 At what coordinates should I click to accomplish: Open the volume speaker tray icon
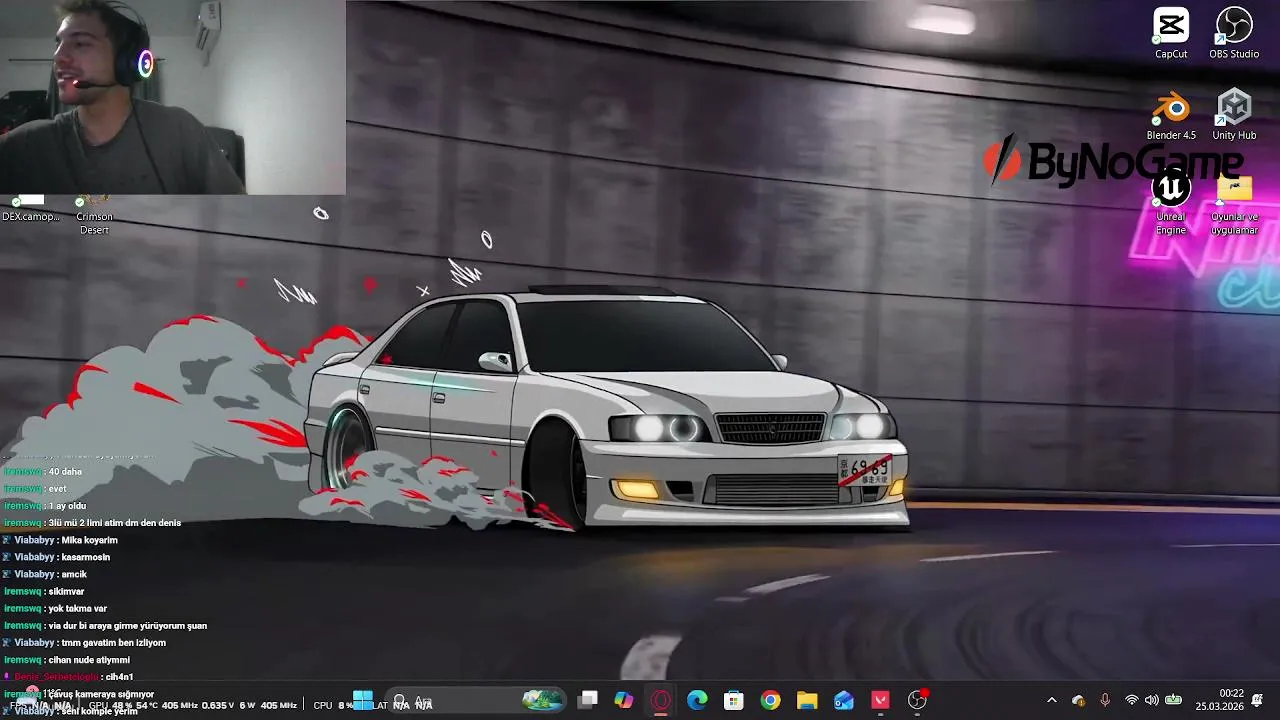coord(1151,700)
